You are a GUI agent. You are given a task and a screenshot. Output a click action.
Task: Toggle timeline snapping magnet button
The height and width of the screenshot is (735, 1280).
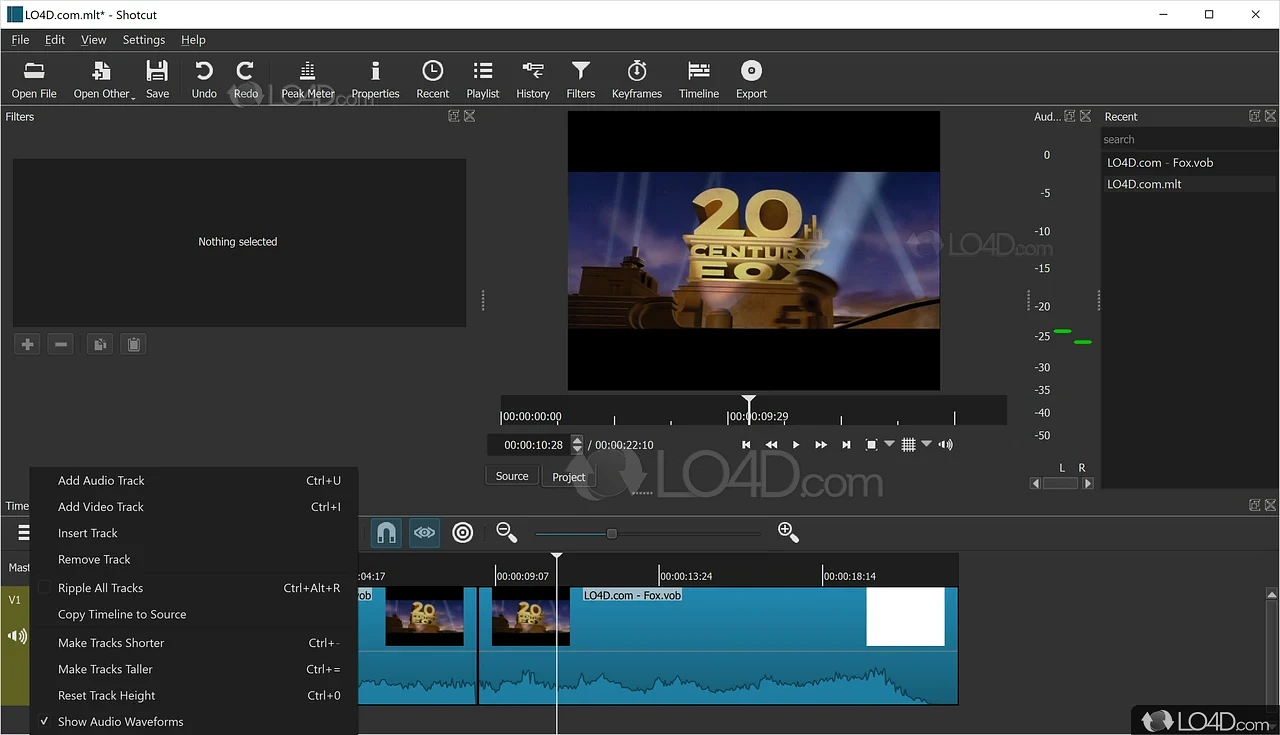386,533
